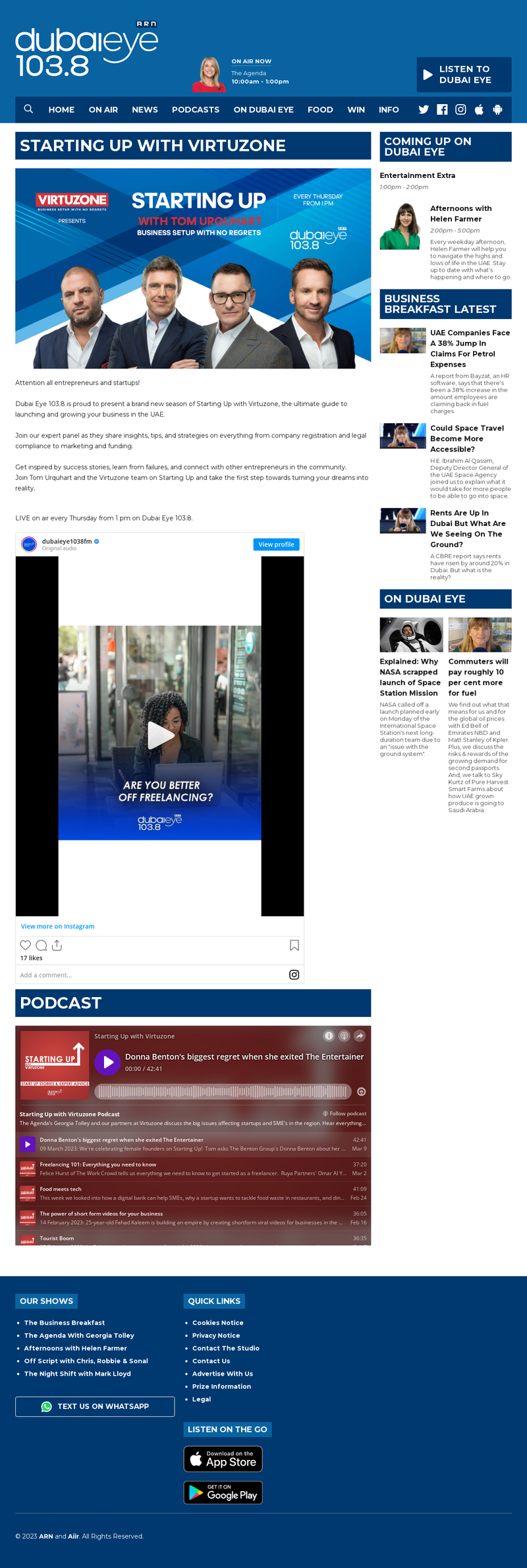
Task: Open the dubaieye1038fm Instagram avatar
Action: 29,544
